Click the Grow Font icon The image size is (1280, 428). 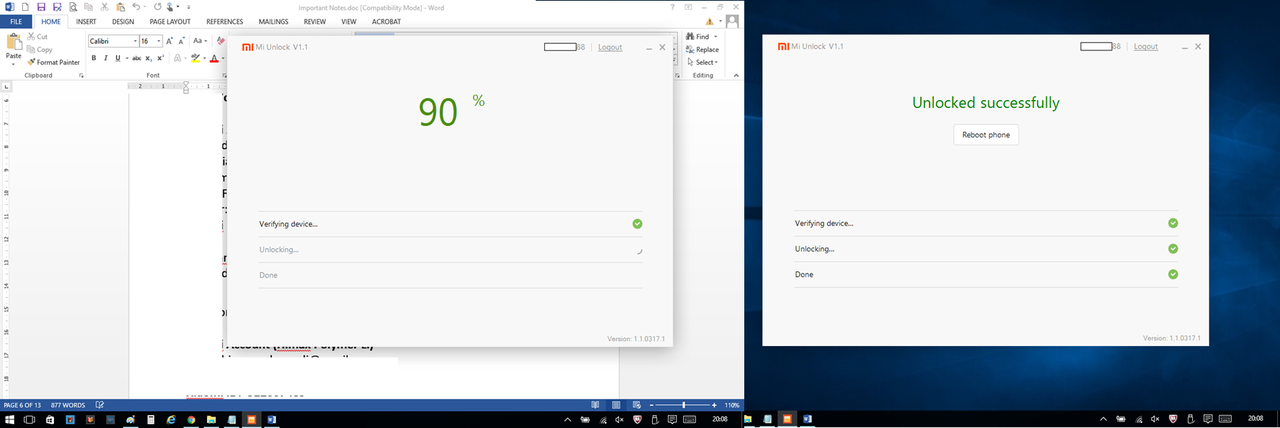[170, 41]
